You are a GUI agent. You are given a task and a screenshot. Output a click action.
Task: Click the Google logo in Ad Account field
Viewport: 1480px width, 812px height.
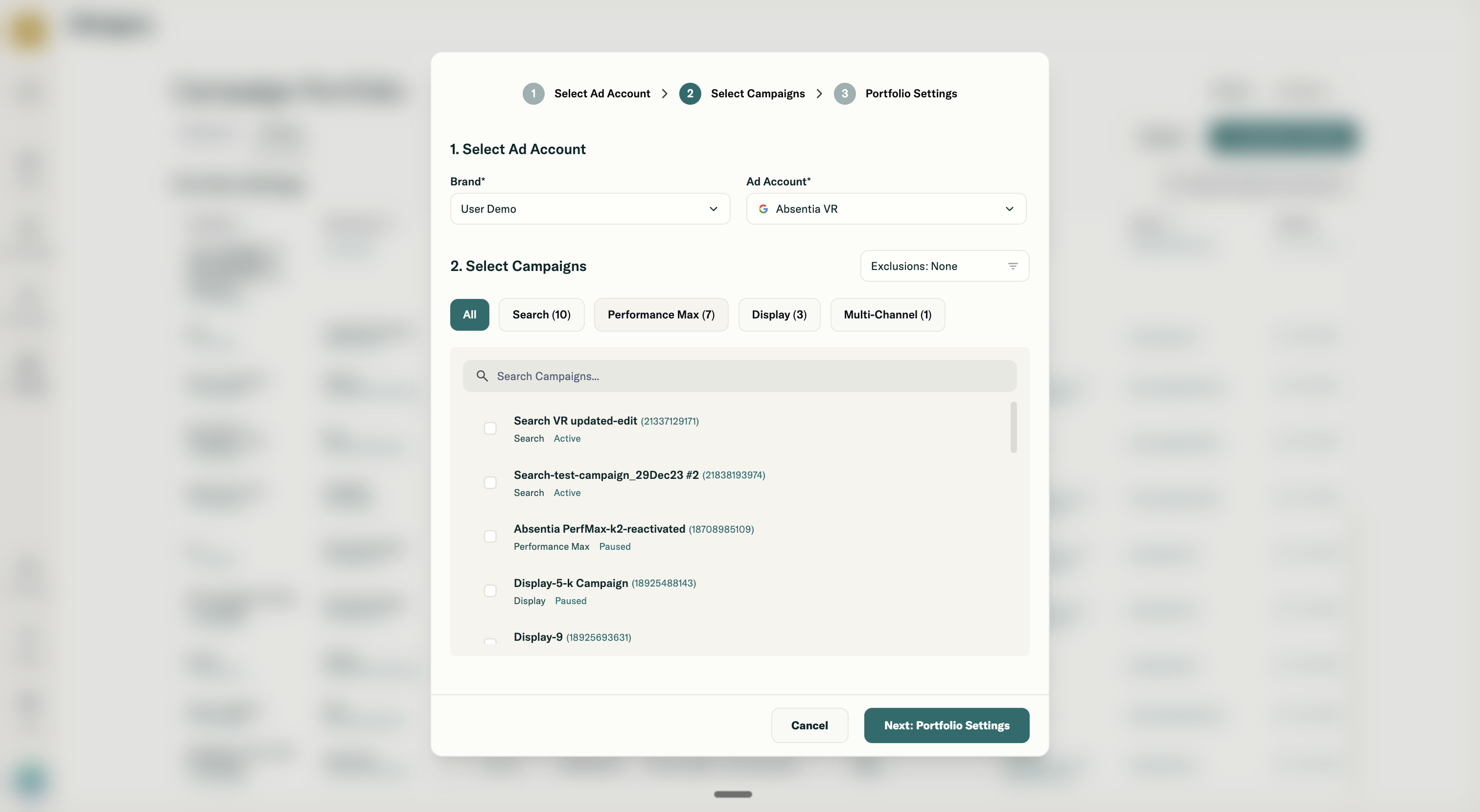[x=763, y=209]
